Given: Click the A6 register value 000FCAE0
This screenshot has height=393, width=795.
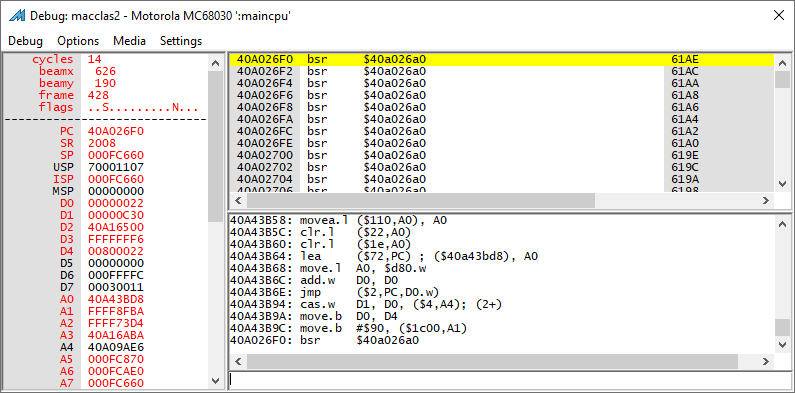Looking at the screenshot, I should coord(116,371).
